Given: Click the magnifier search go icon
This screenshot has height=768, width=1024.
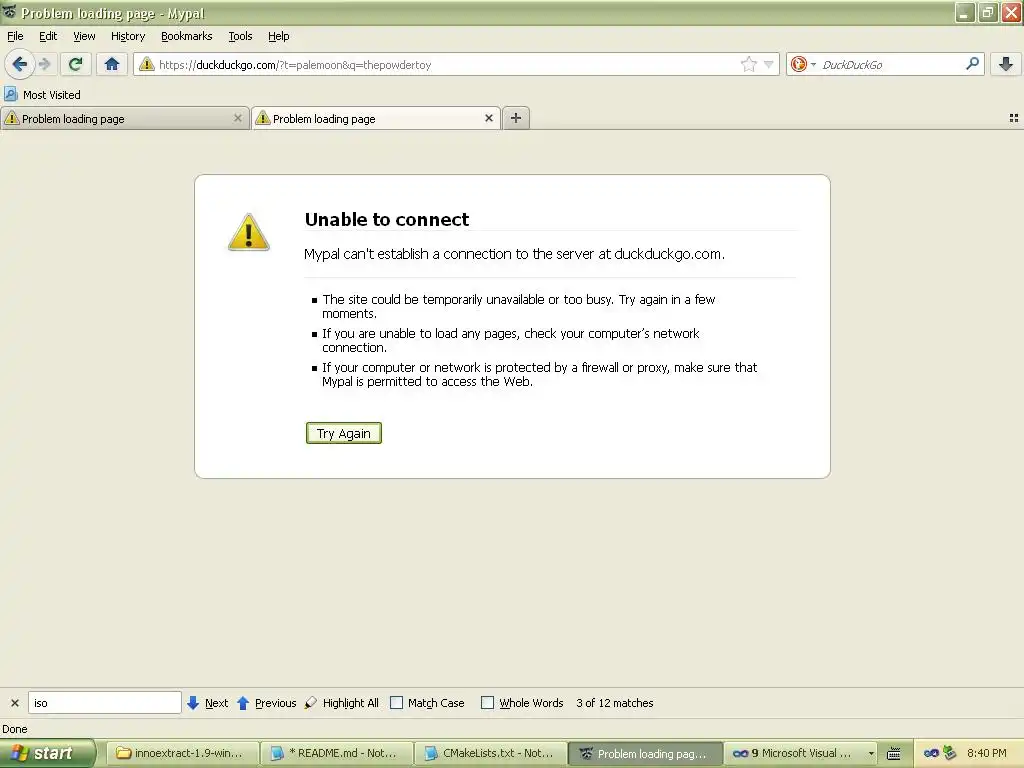Looking at the screenshot, I should [972, 64].
